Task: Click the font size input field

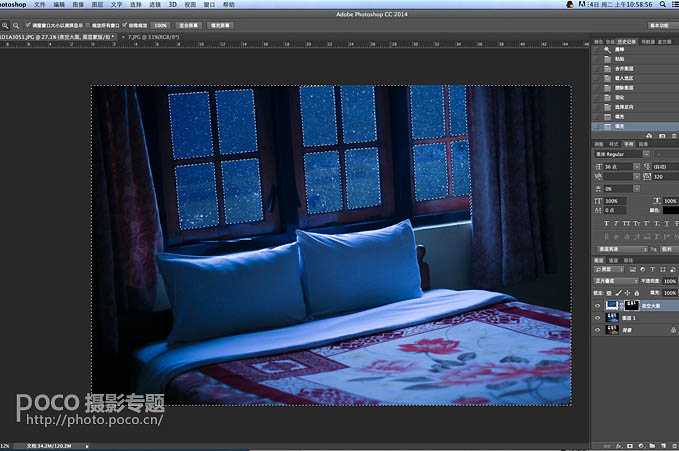Action: tap(618, 166)
